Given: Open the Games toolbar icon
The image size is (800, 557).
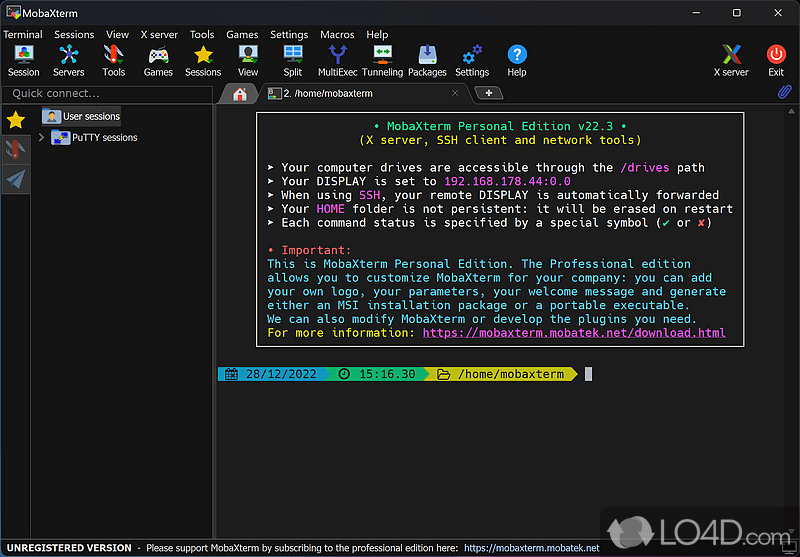Looking at the screenshot, I should [158, 60].
